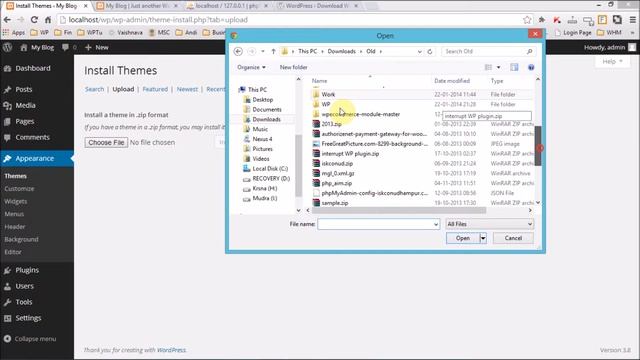Select the sample.zip file
The image size is (640, 360).
tap(335, 203)
